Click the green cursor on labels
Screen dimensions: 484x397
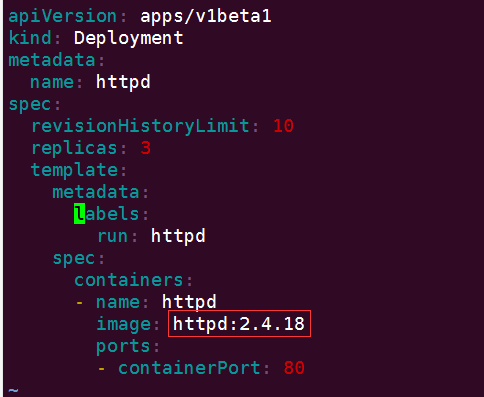(79, 214)
